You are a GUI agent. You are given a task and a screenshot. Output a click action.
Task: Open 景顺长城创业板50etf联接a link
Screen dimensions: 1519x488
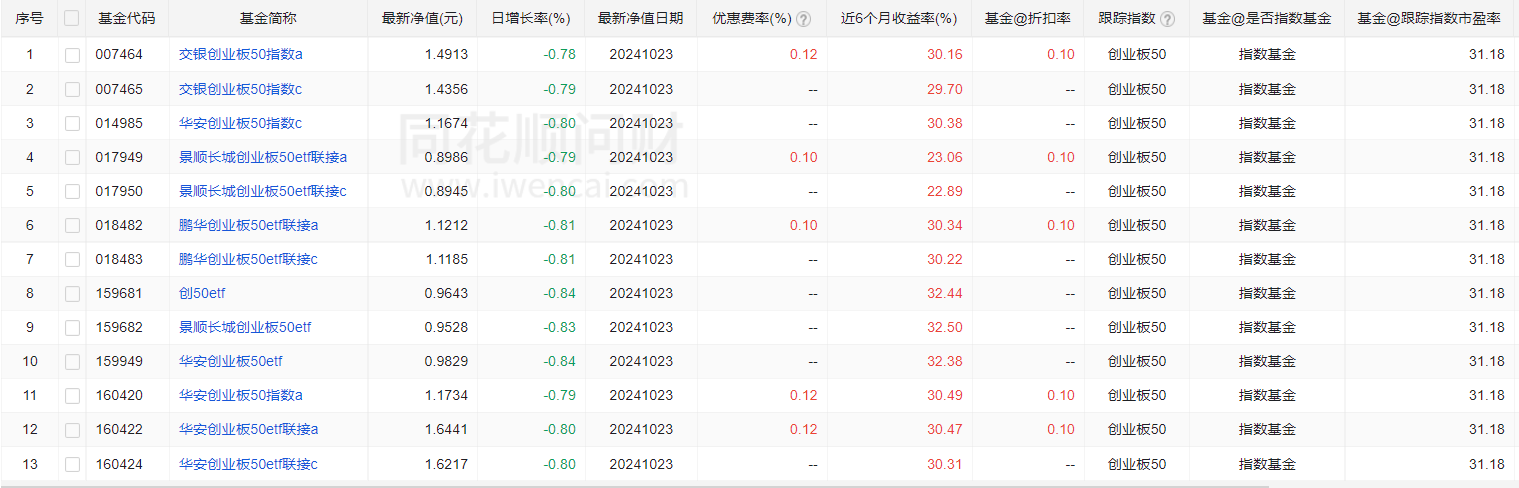coord(262,157)
